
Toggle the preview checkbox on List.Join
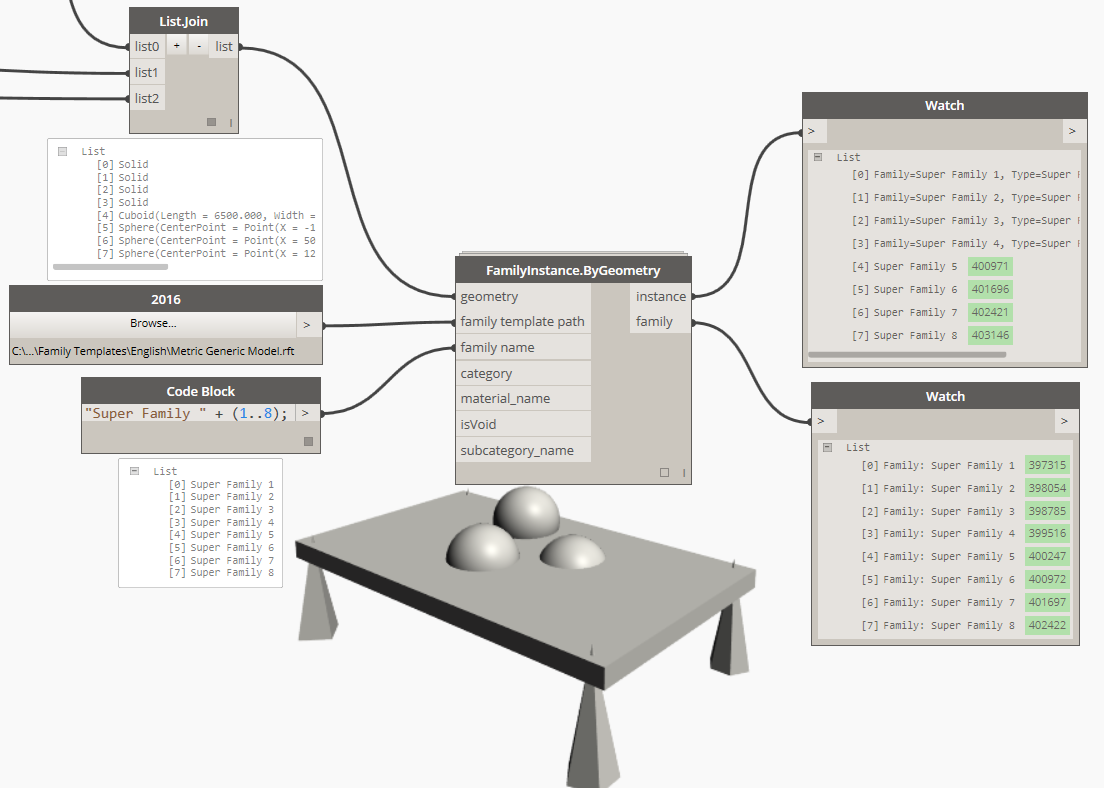210,121
